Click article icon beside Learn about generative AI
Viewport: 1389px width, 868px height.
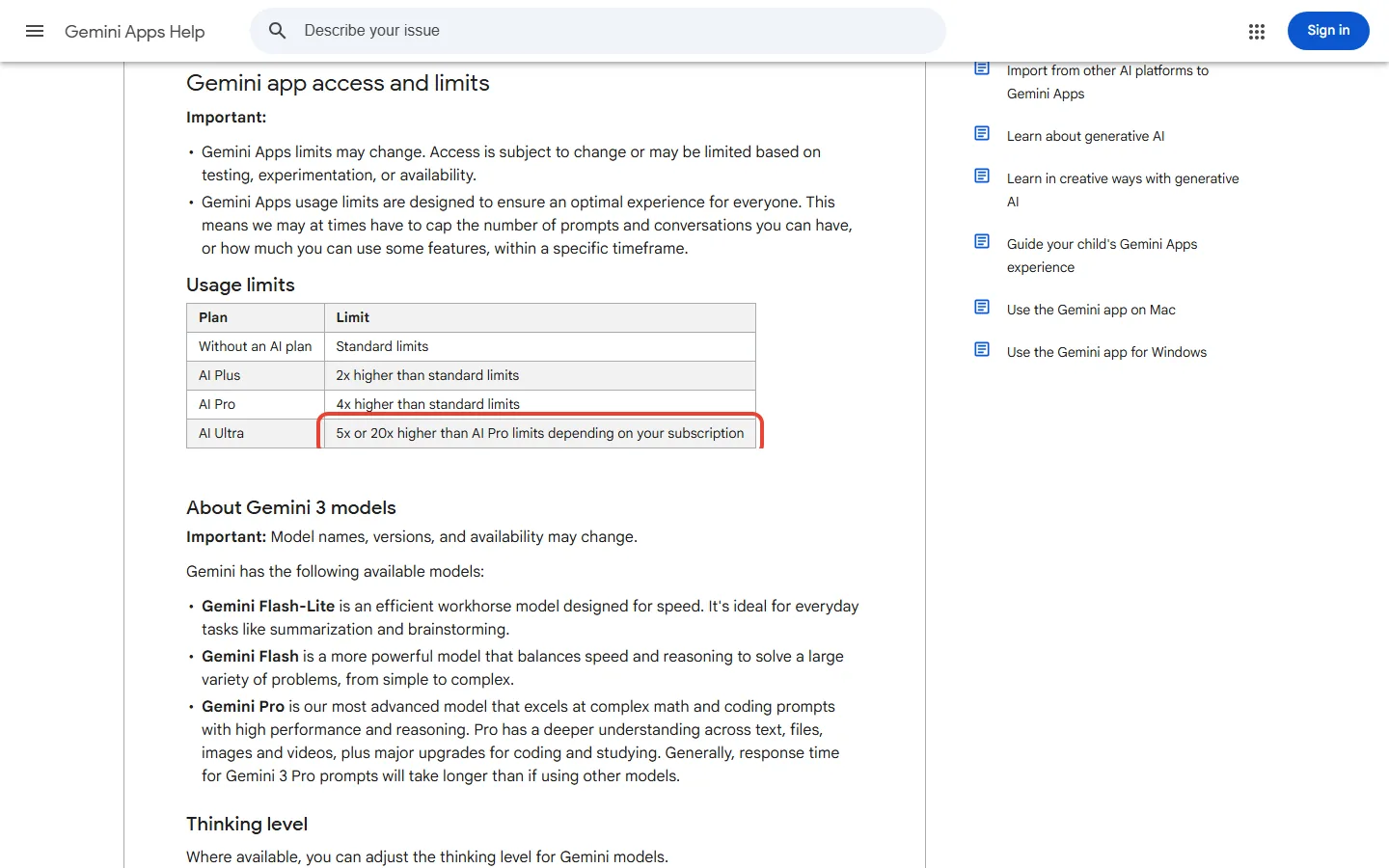point(982,133)
